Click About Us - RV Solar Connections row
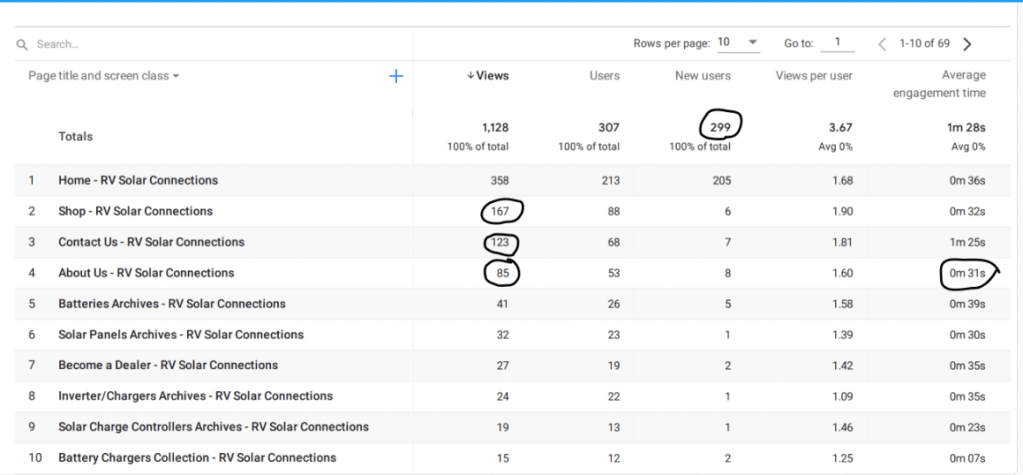1023x475 pixels. pyautogui.click(x=146, y=273)
